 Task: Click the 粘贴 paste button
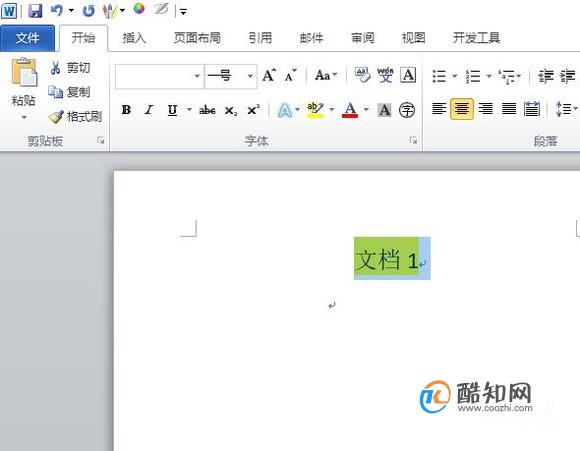(24, 89)
